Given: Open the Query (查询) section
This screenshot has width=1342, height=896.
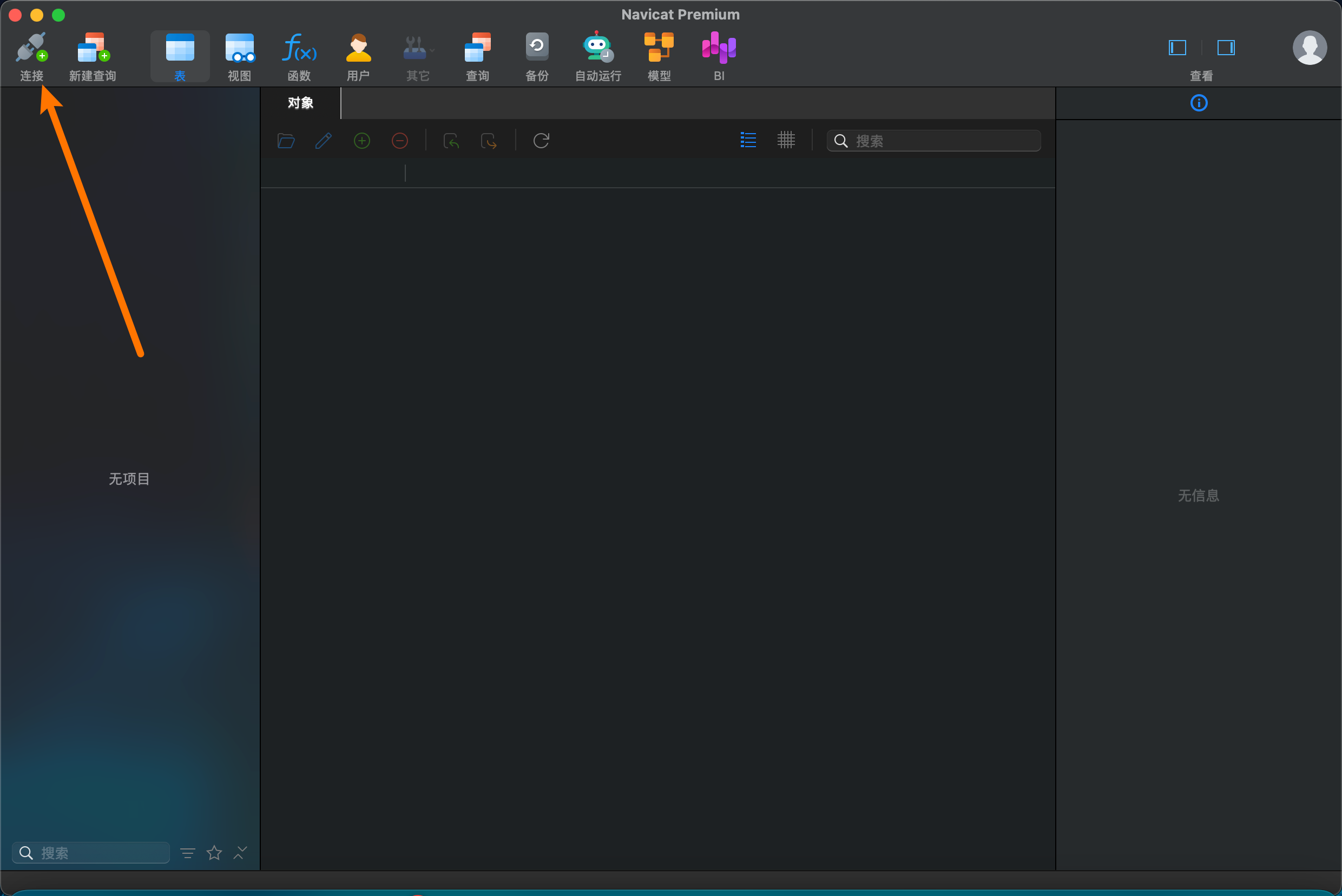Looking at the screenshot, I should (x=477, y=49).
